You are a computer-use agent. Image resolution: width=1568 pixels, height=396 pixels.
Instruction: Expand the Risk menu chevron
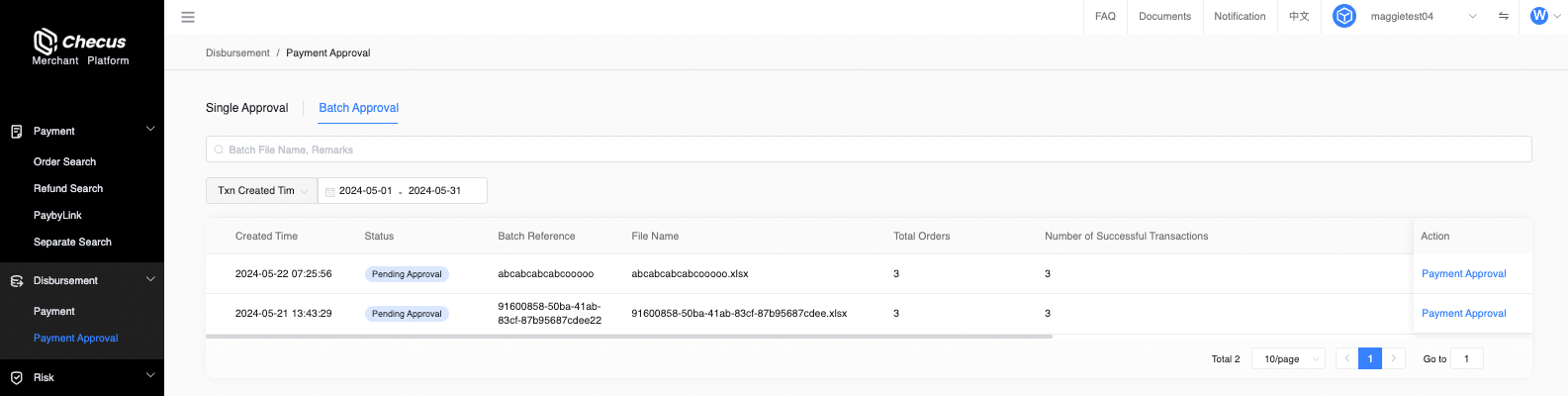[x=150, y=375]
